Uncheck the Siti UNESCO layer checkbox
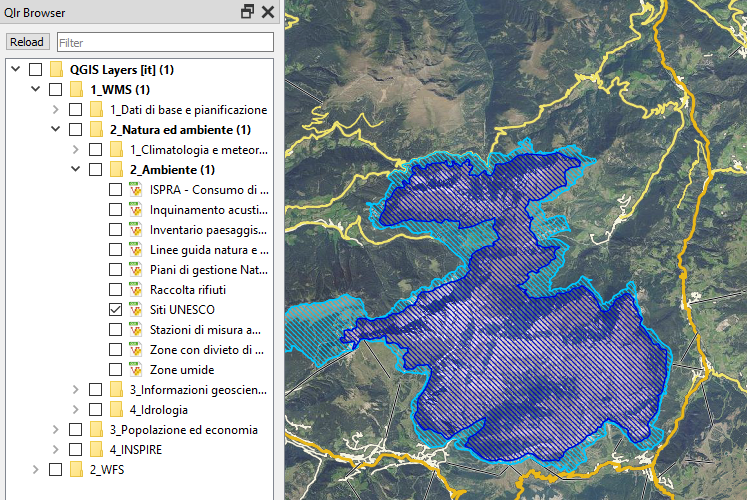Screen dimensions: 747x500 [115, 310]
